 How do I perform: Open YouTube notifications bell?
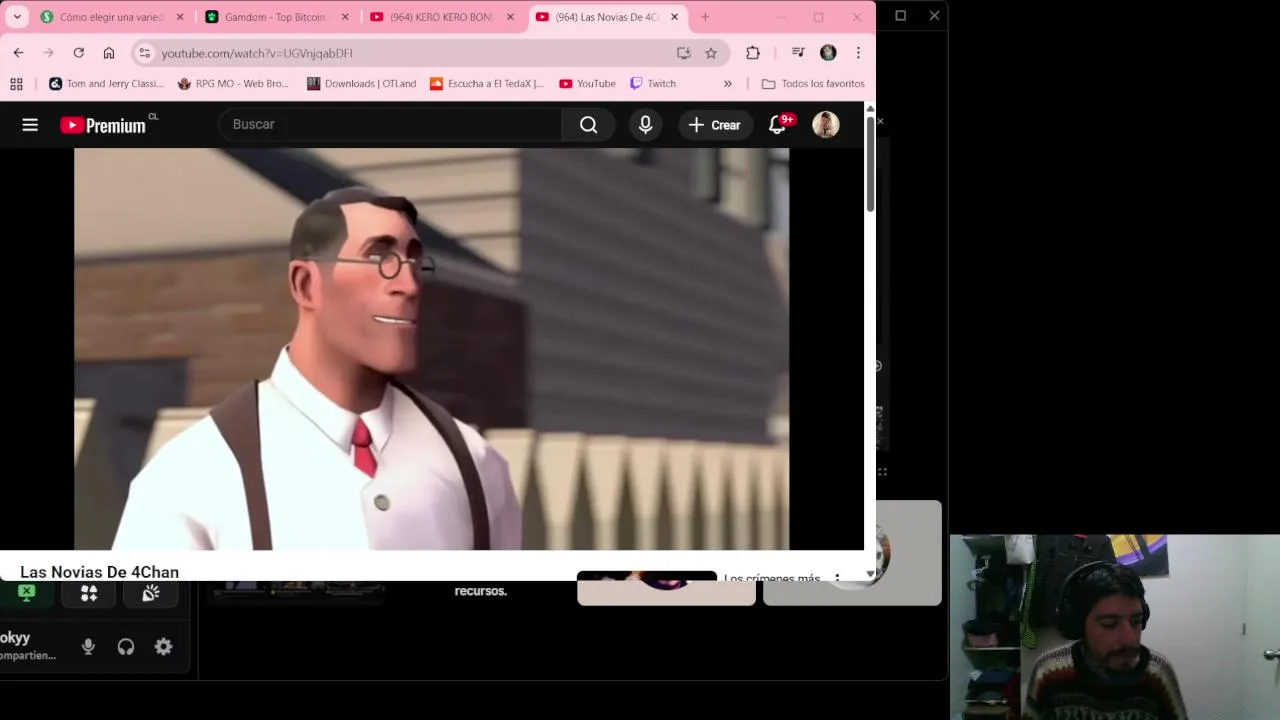pos(777,124)
